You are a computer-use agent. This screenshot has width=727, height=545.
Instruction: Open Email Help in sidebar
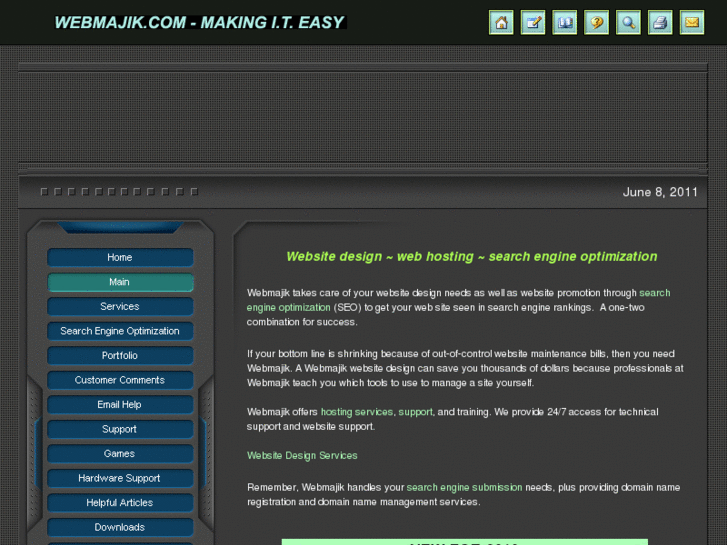click(x=120, y=405)
